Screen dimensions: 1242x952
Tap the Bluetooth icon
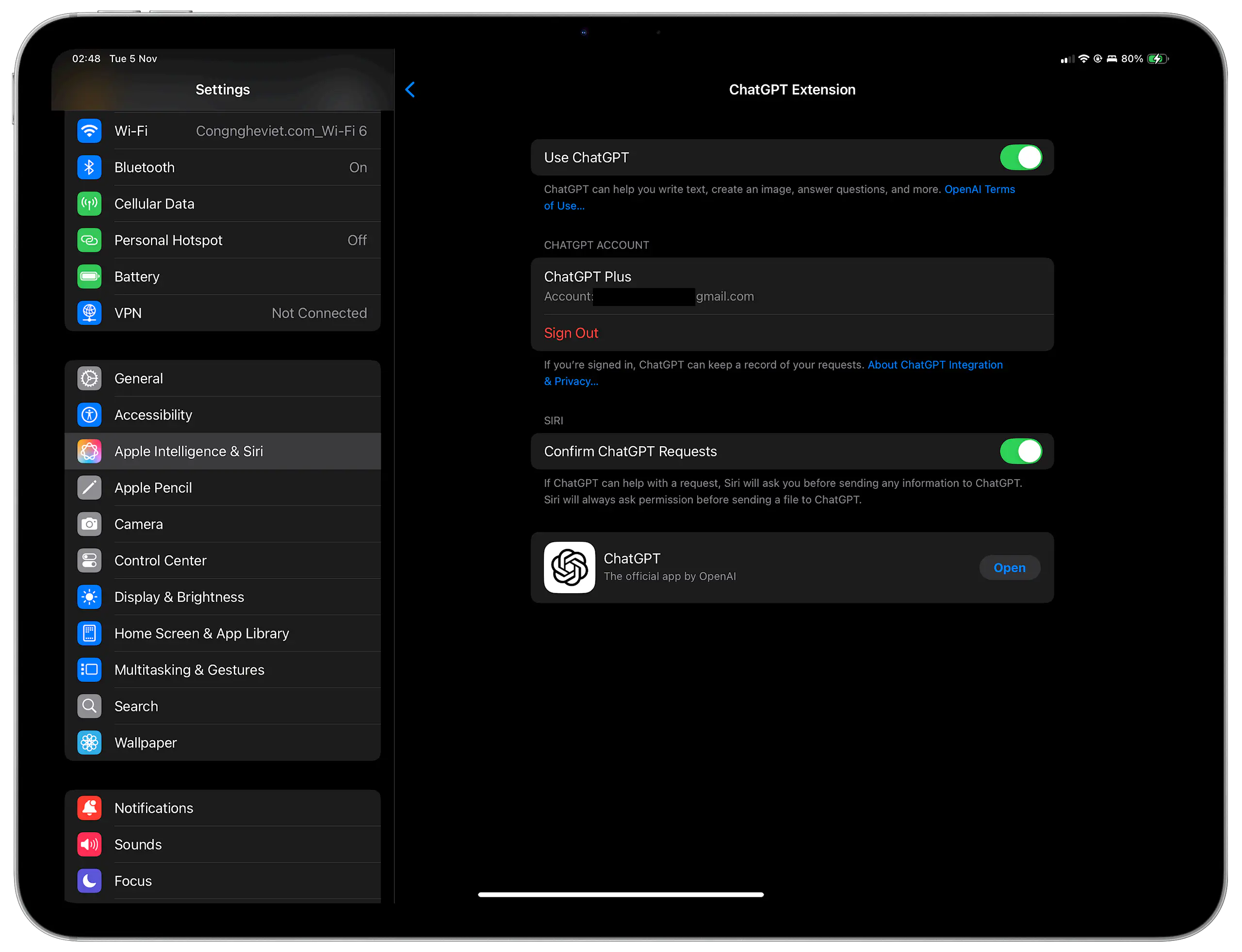[89, 167]
